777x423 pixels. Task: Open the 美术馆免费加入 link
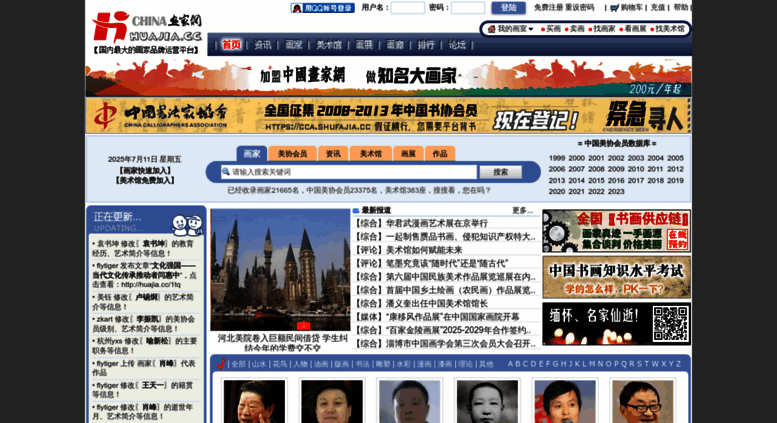(x=145, y=180)
